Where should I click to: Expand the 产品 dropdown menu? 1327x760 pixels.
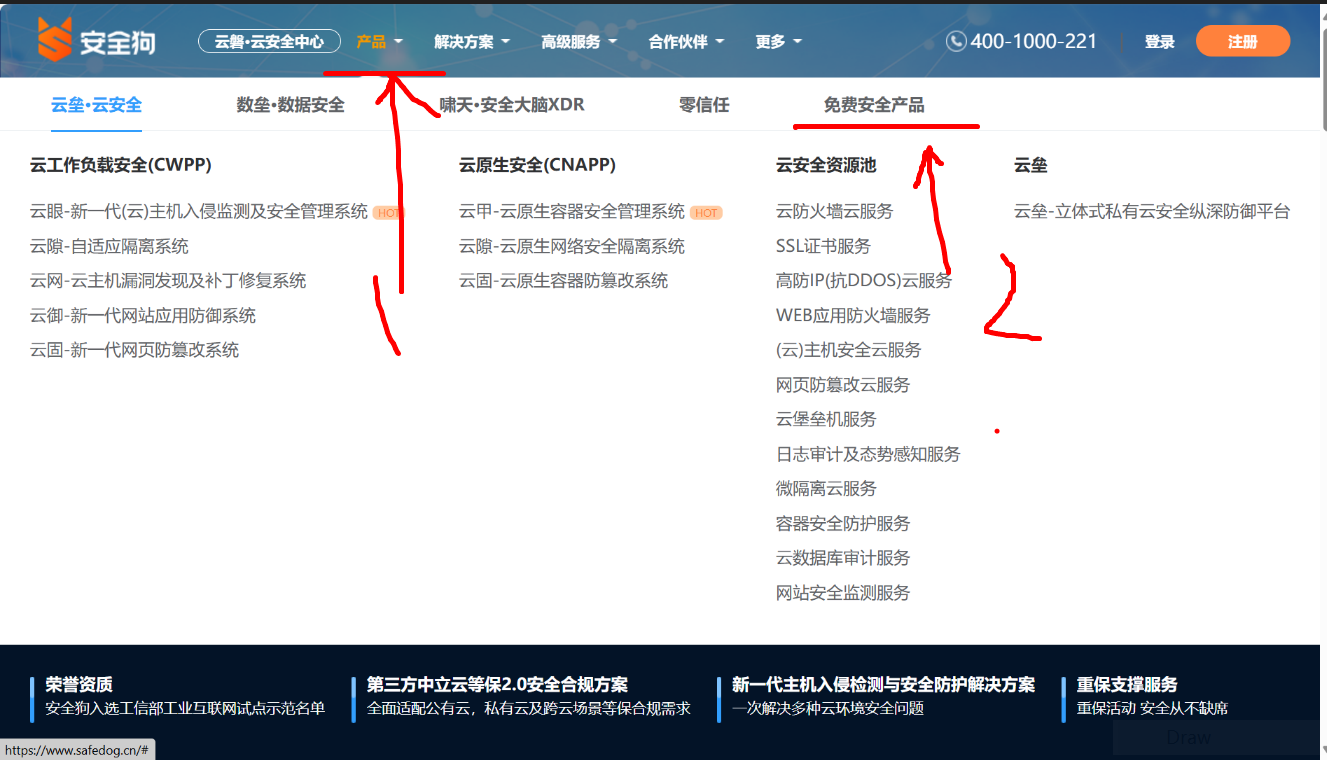pyautogui.click(x=379, y=41)
